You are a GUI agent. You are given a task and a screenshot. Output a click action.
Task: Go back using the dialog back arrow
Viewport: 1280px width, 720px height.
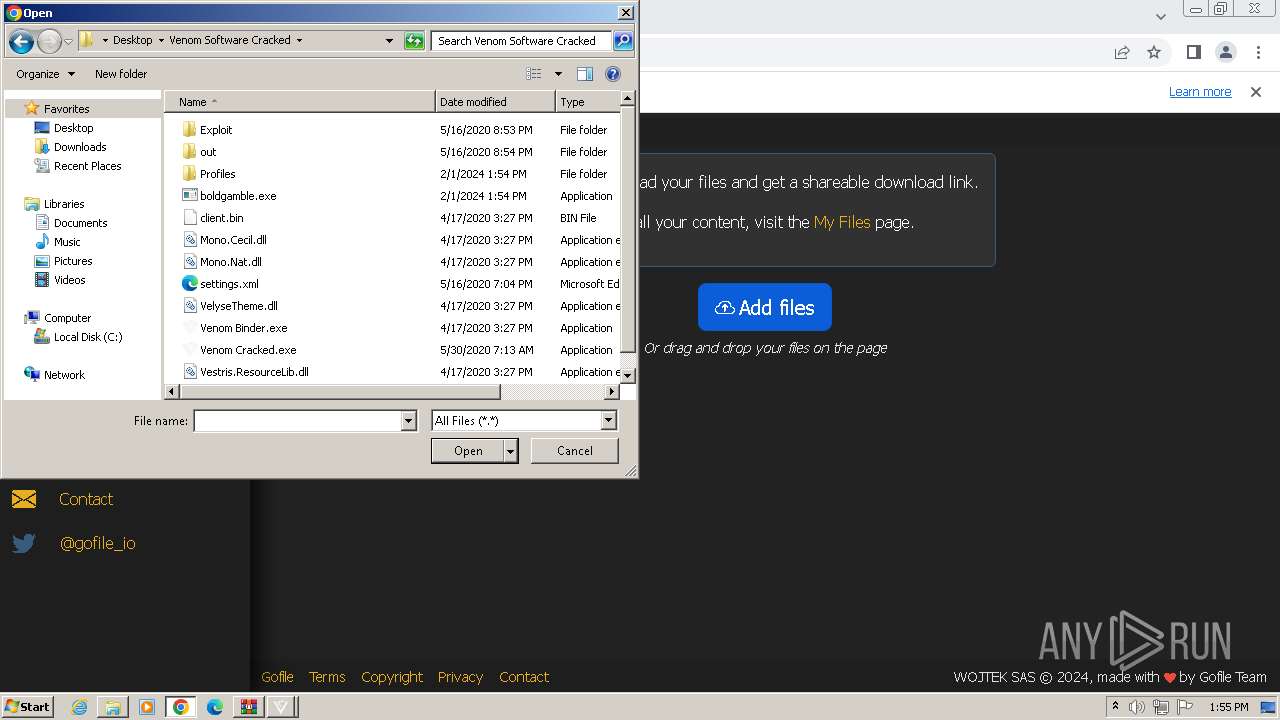(x=21, y=41)
